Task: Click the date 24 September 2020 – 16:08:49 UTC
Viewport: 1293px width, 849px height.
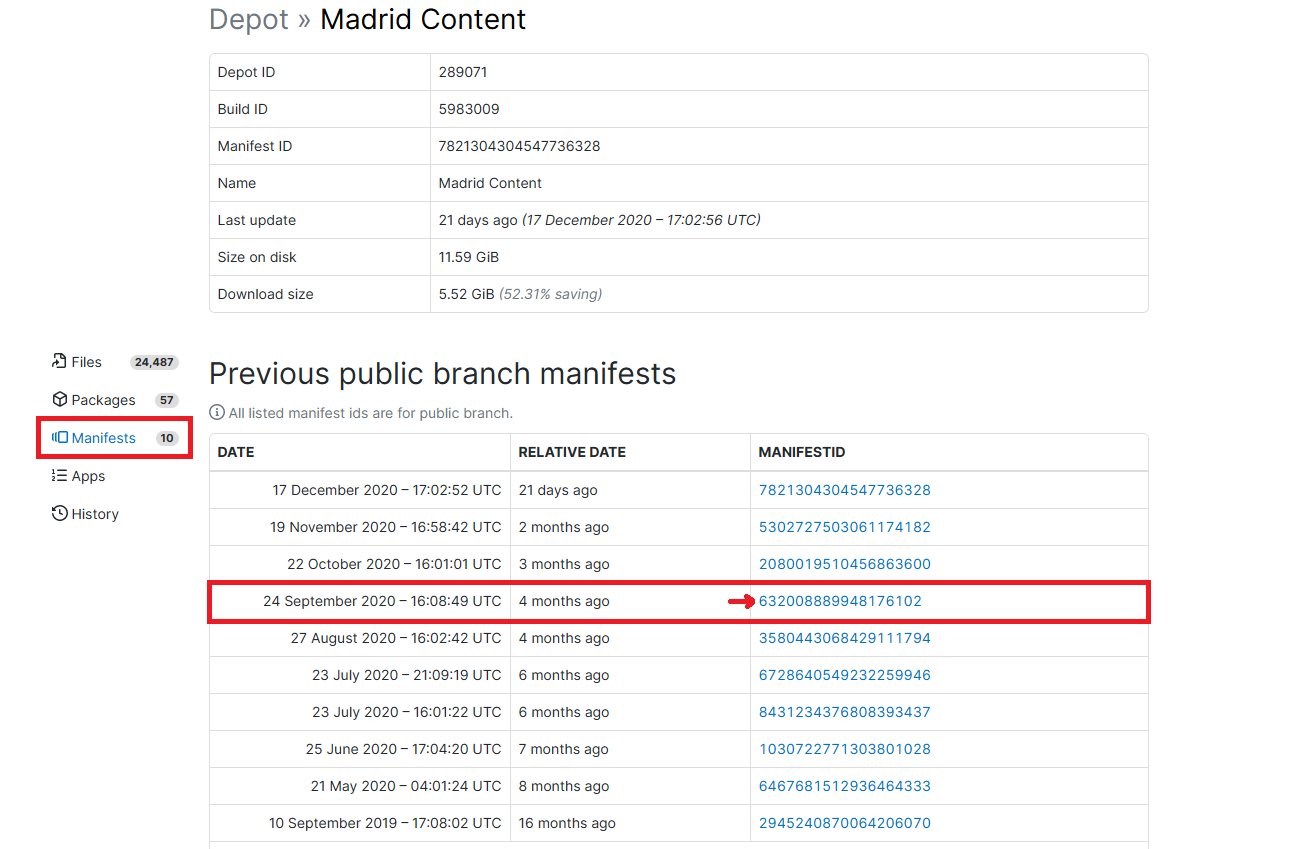Action: 382,601
